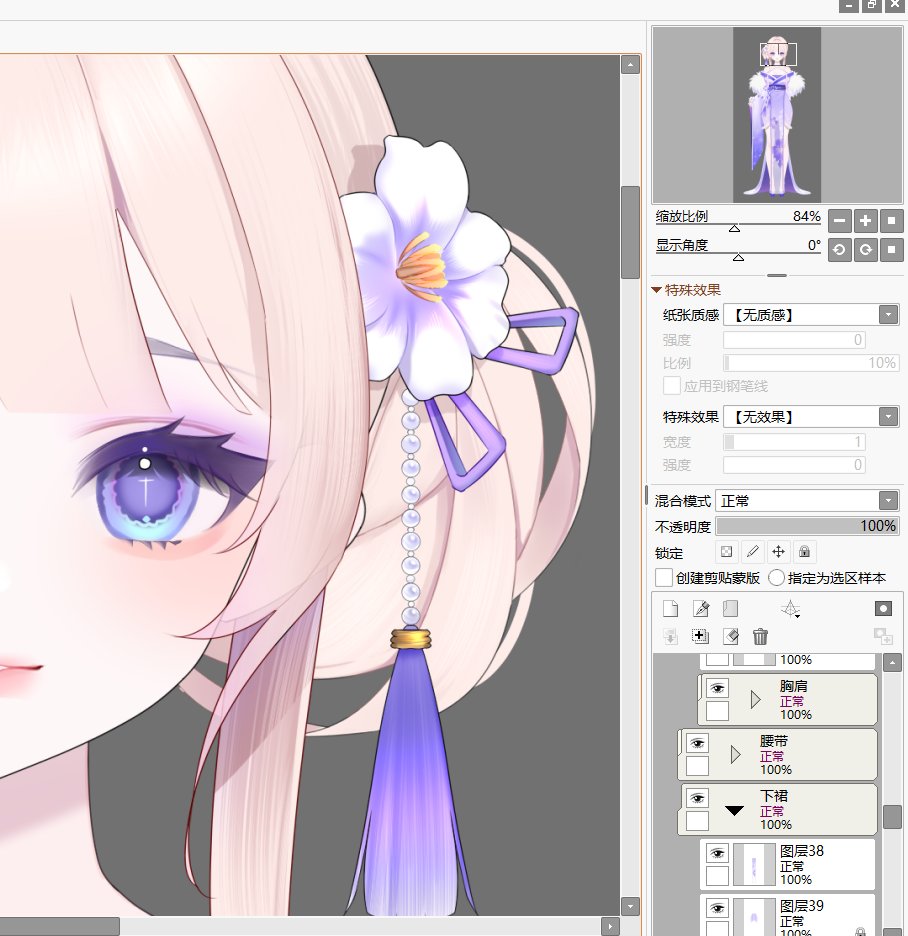Screen dimensions: 908x936
Task: Zoom in with plus button next to 缩放比例
Action: point(866,221)
